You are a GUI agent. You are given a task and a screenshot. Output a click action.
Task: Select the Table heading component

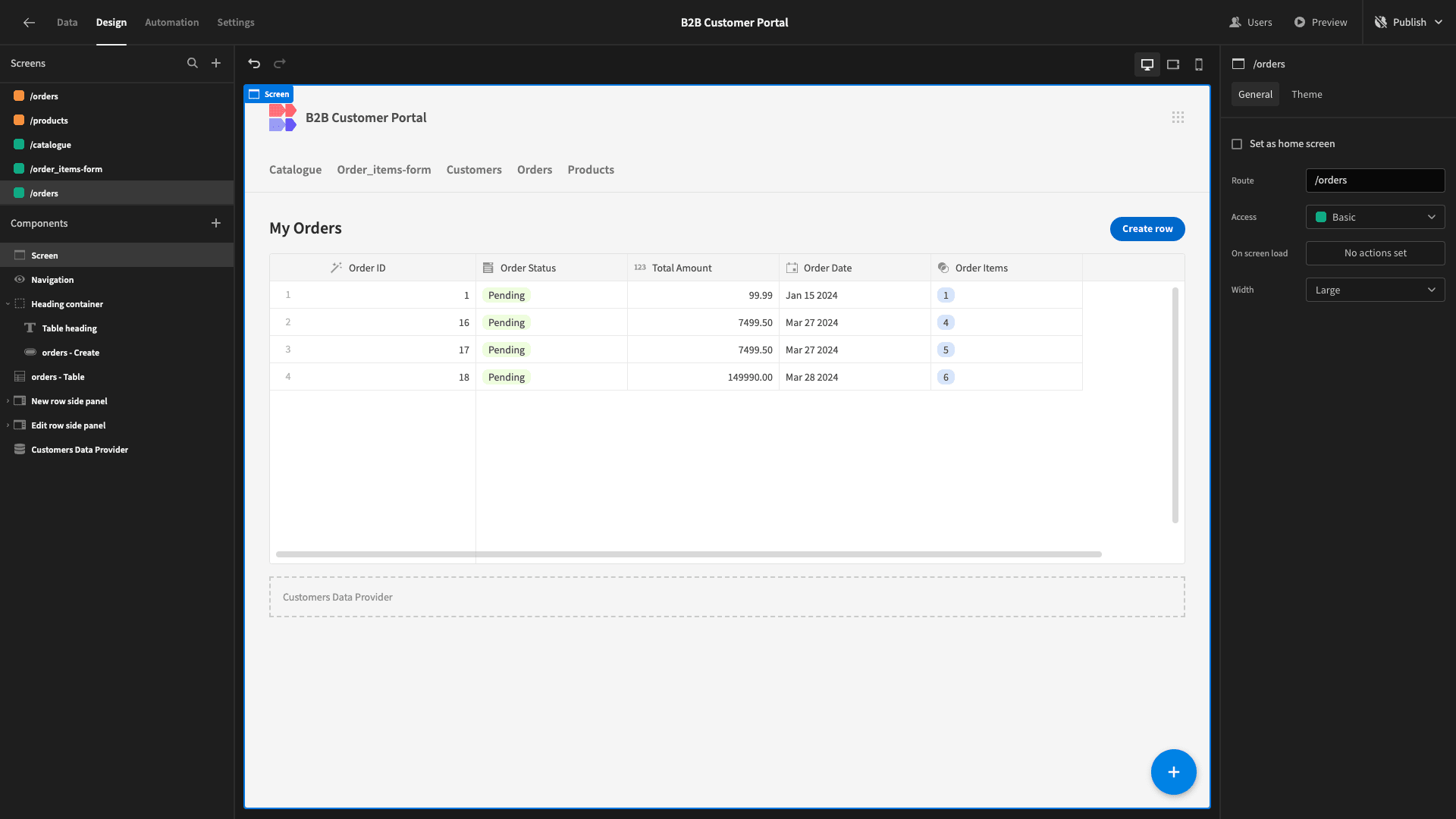tap(117, 328)
